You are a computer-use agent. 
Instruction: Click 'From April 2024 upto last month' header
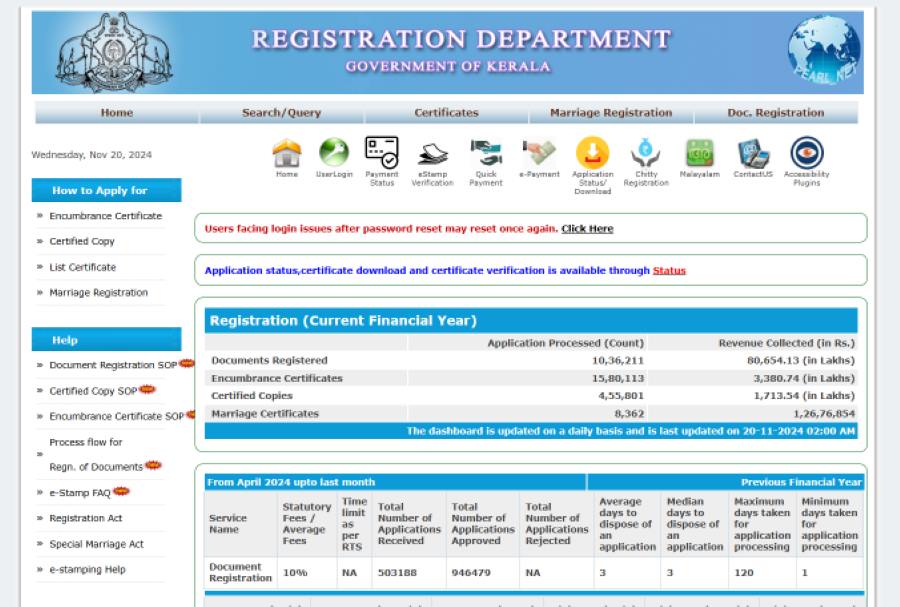pos(291,483)
